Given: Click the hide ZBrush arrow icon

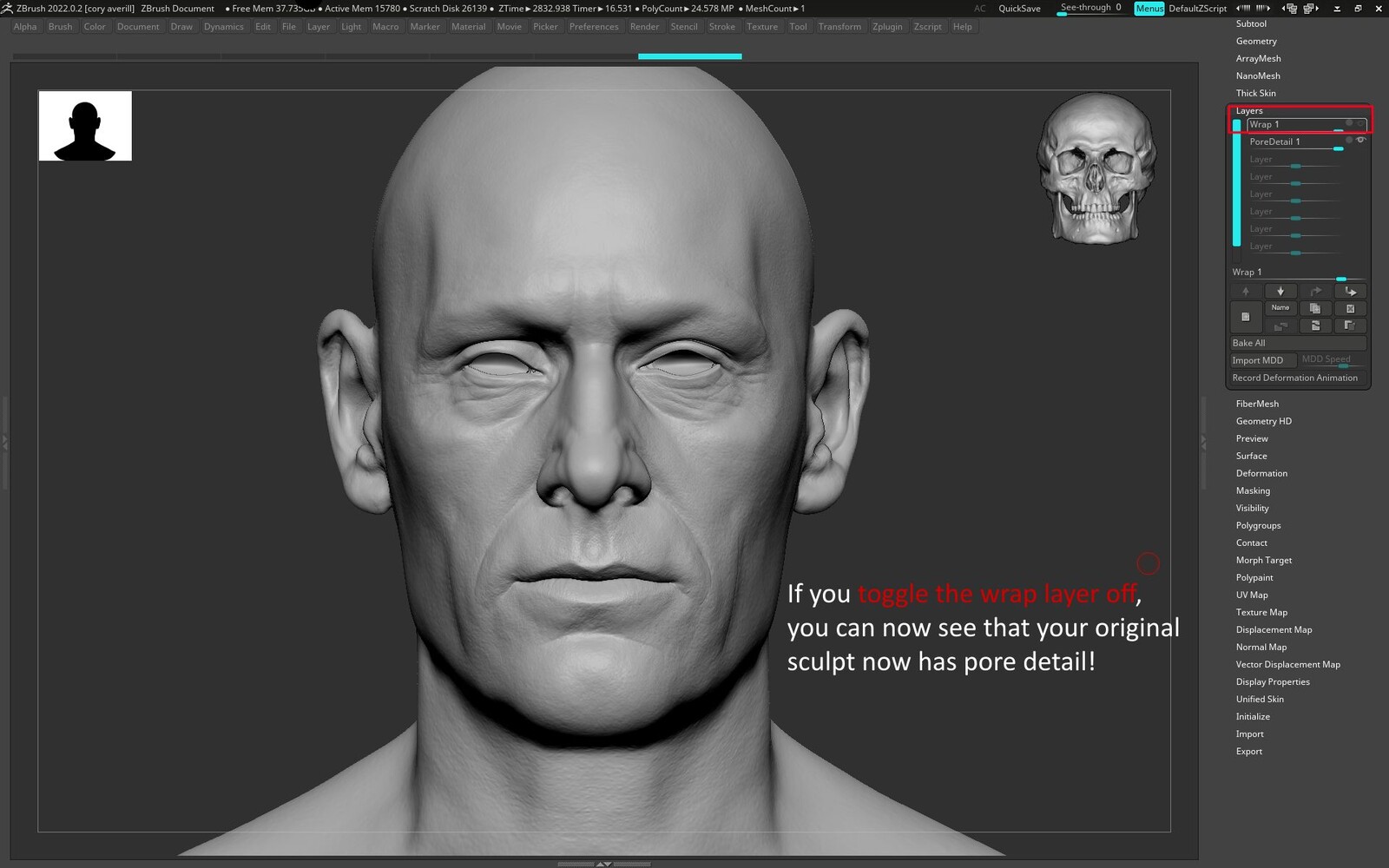Looking at the screenshot, I should tap(1337, 8).
